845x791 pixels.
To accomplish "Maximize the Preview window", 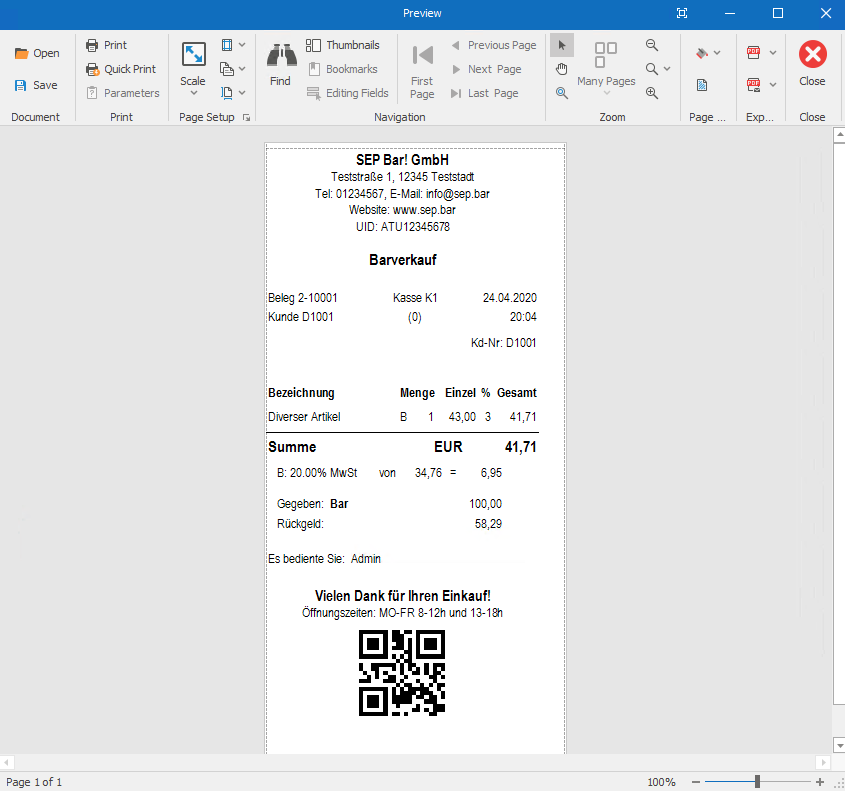I will click(778, 13).
